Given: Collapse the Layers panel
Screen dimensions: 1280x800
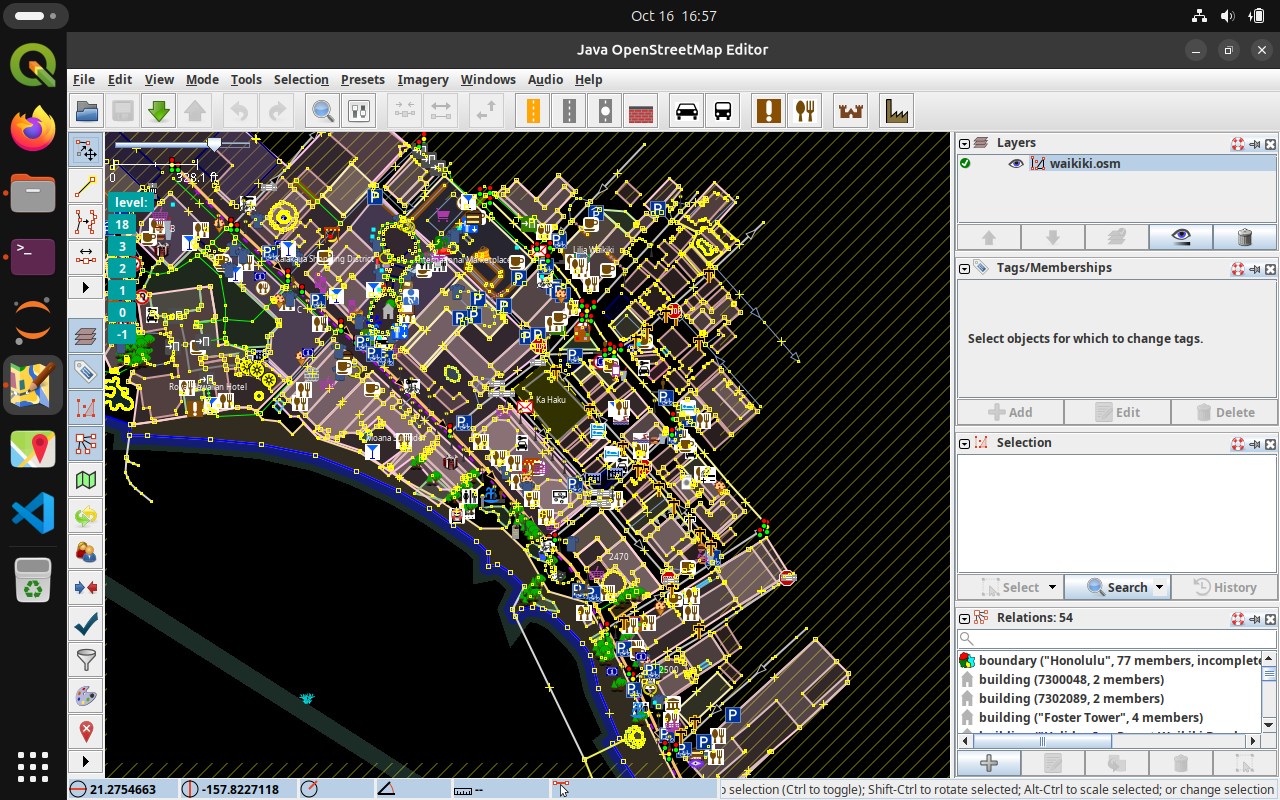Looking at the screenshot, I should click(965, 143).
